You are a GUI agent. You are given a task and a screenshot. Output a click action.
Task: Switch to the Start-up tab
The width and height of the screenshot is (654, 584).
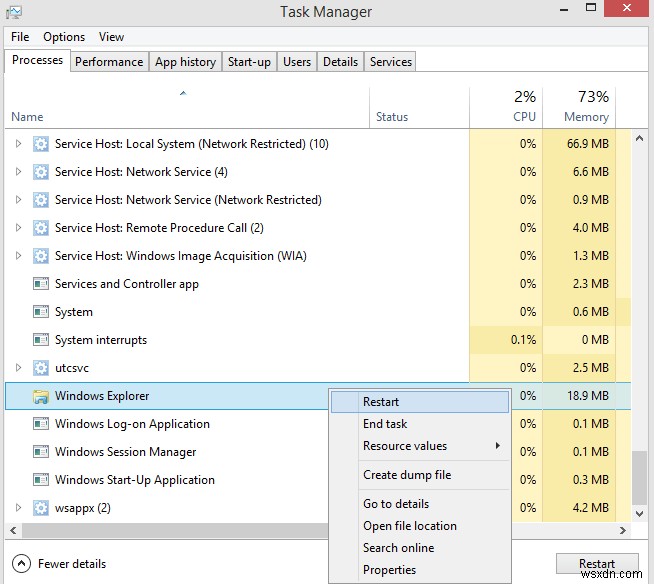(249, 62)
